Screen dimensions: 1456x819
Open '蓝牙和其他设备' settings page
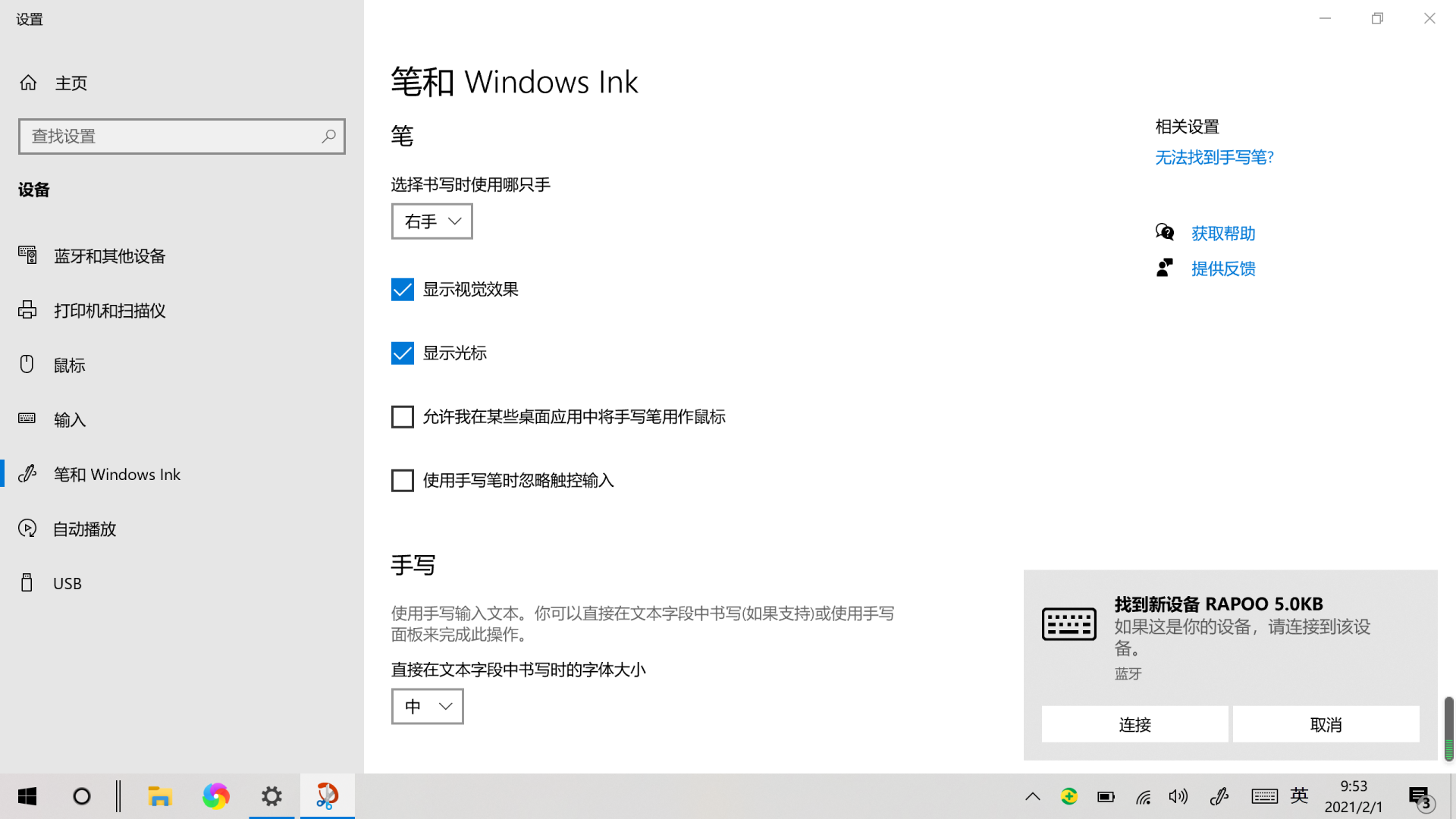[x=182, y=256]
